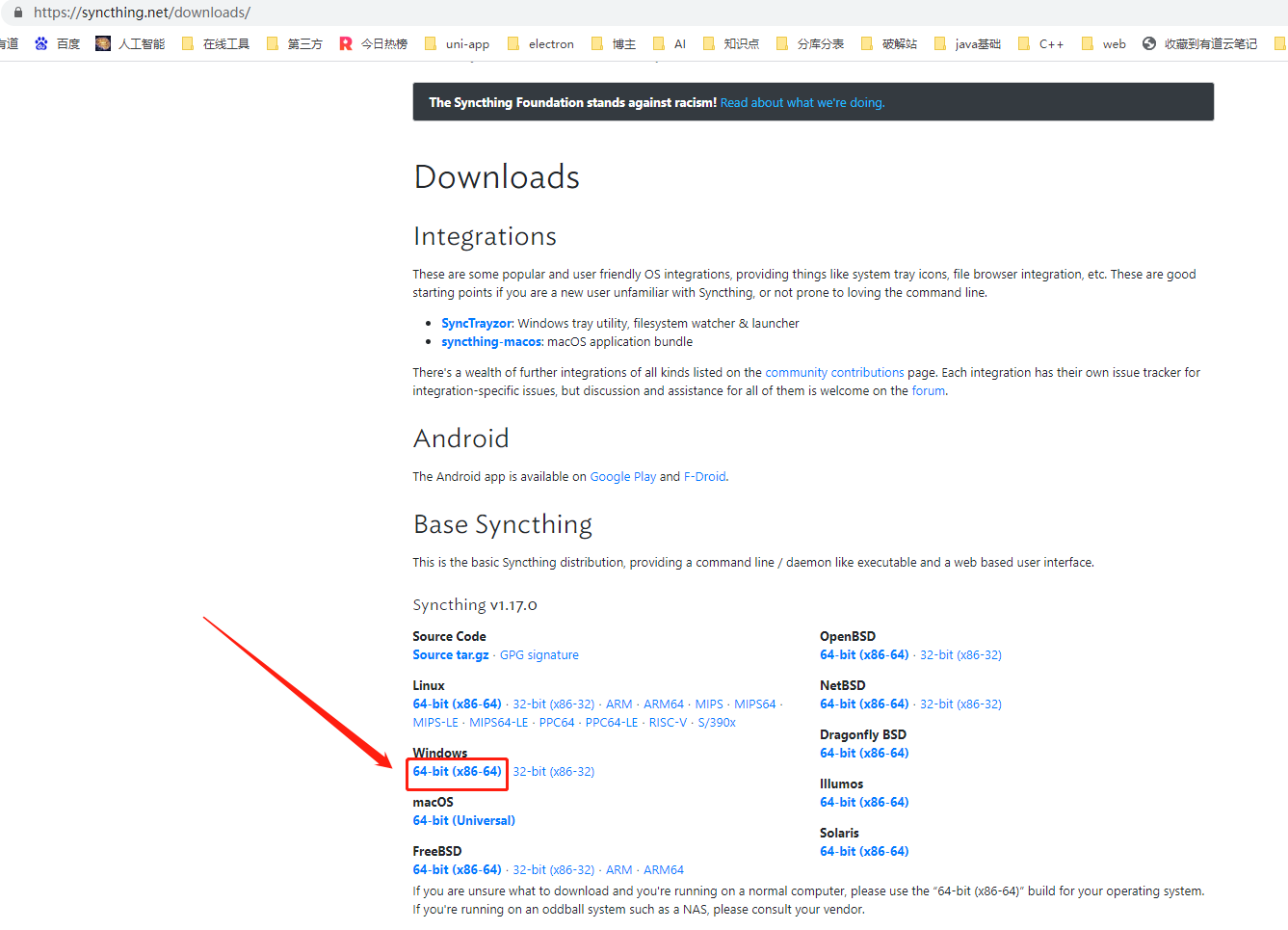This screenshot has height=930, width=1288.
Task: Click the Baidu favicon on the bookmarks bar
Action: [x=42, y=42]
